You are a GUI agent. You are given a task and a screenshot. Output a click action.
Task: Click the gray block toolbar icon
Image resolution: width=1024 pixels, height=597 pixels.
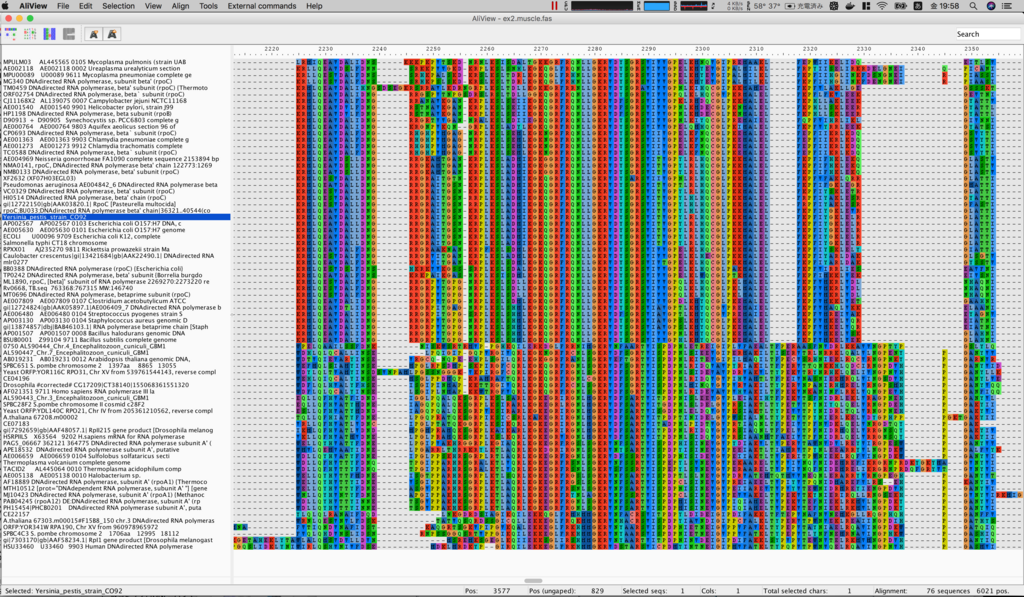[x=69, y=33]
